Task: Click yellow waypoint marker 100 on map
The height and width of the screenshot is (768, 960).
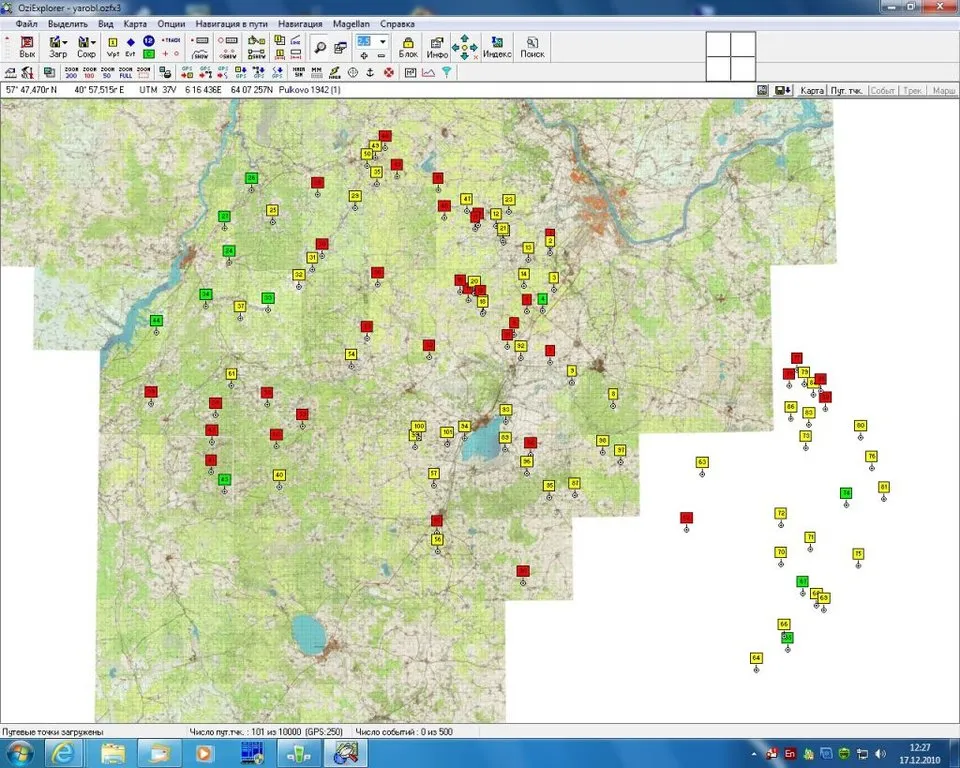Action: 418,426
